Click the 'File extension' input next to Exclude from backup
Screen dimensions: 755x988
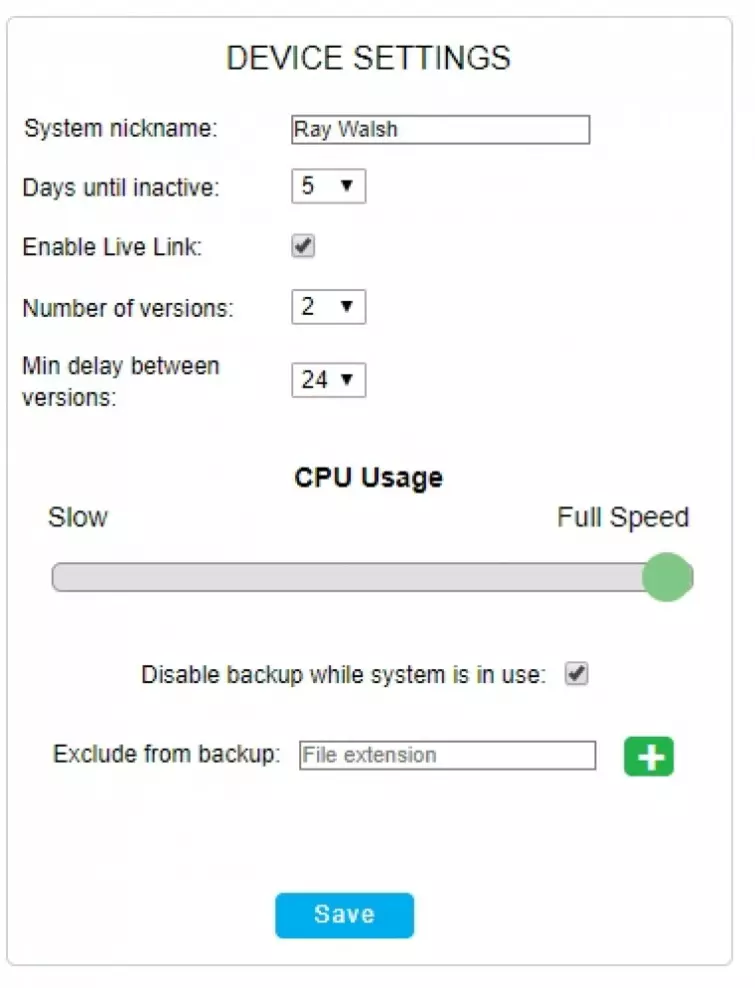coord(448,755)
